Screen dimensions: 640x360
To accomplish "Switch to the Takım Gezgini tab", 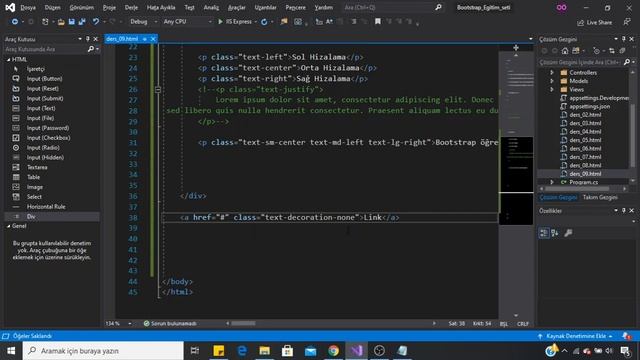I will [600, 198].
